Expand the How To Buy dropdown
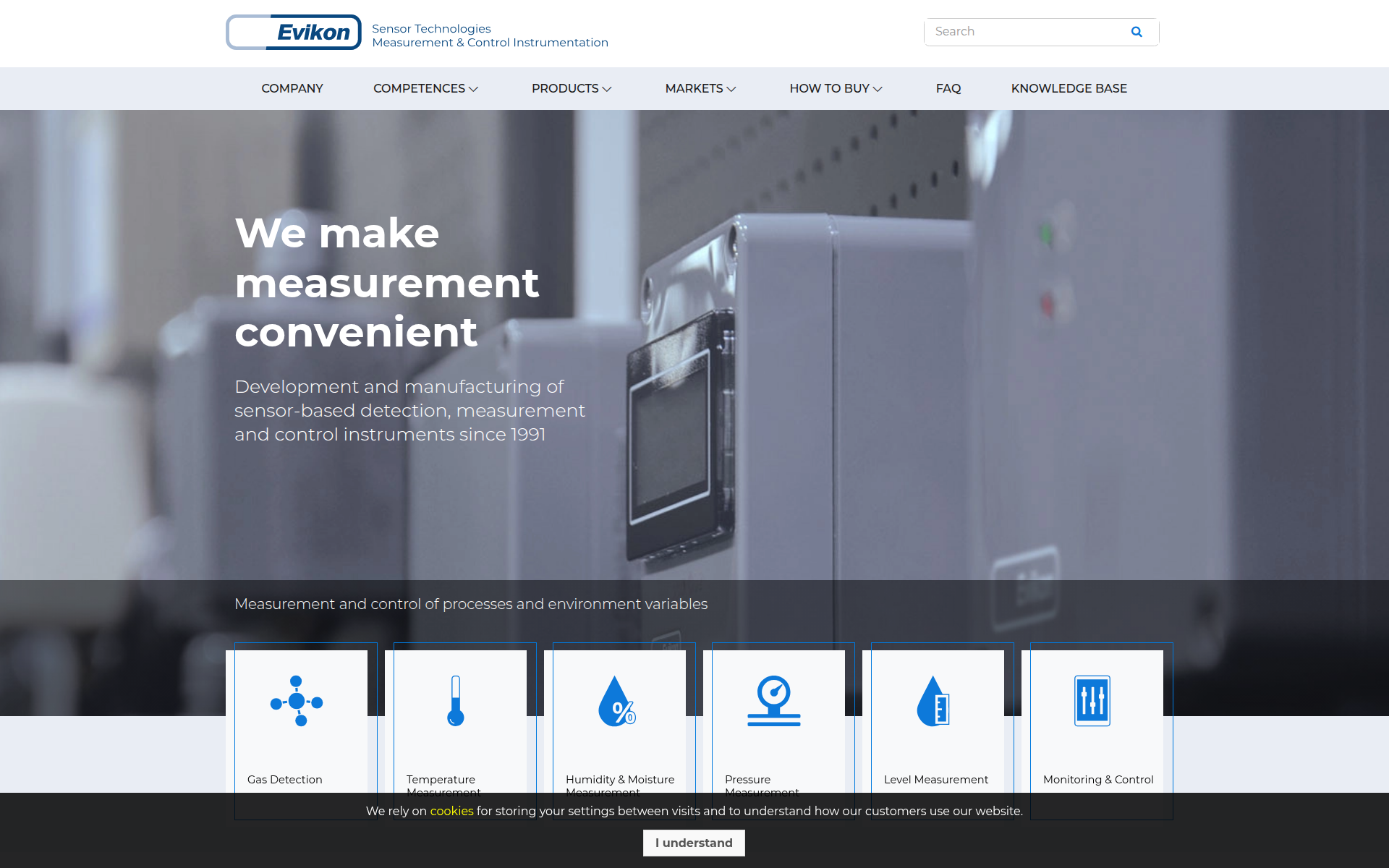The width and height of the screenshot is (1389, 868). (836, 88)
